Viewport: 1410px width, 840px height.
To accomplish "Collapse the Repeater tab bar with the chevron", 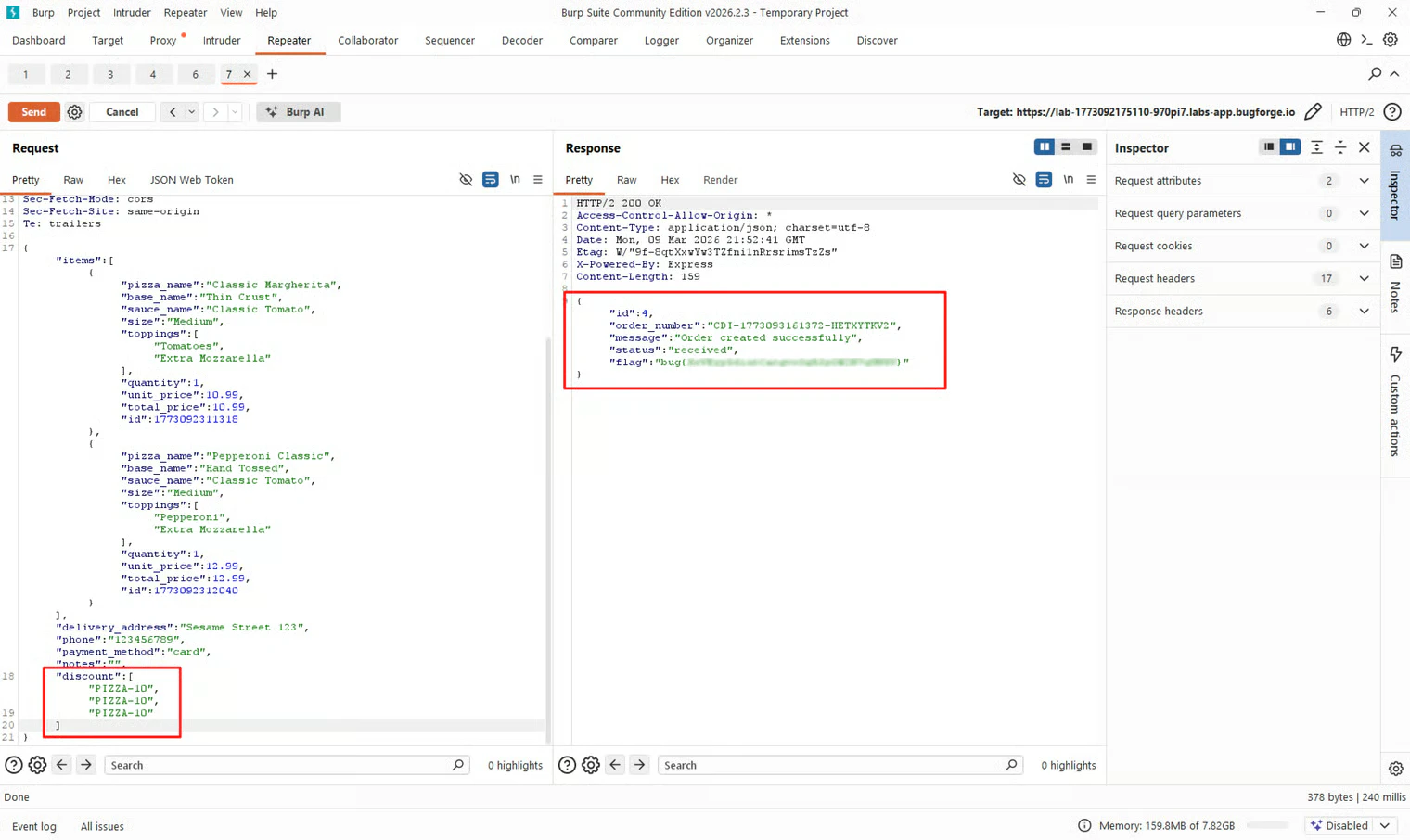I will pyautogui.click(x=1394, y=74).
